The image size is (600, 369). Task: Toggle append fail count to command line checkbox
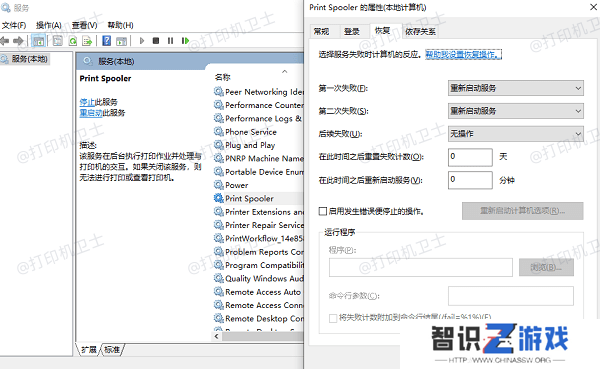[x=333, y=318]
